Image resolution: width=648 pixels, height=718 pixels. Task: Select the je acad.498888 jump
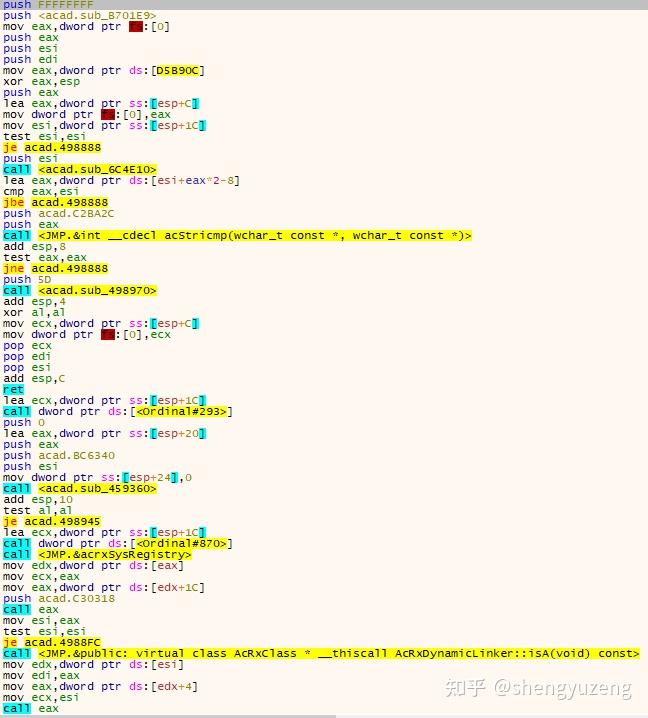[x=52, y=147]
